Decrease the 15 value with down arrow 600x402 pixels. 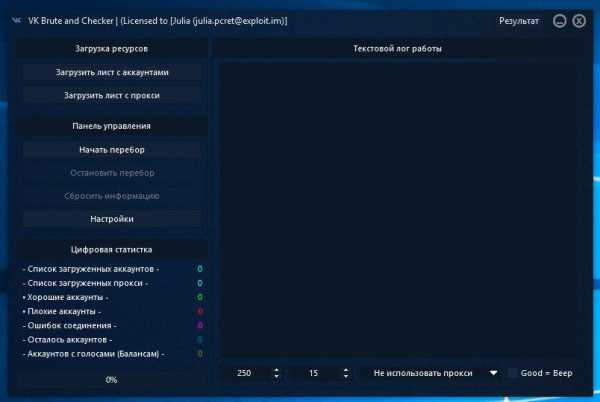pyautogui.click(x=346, y=376)
